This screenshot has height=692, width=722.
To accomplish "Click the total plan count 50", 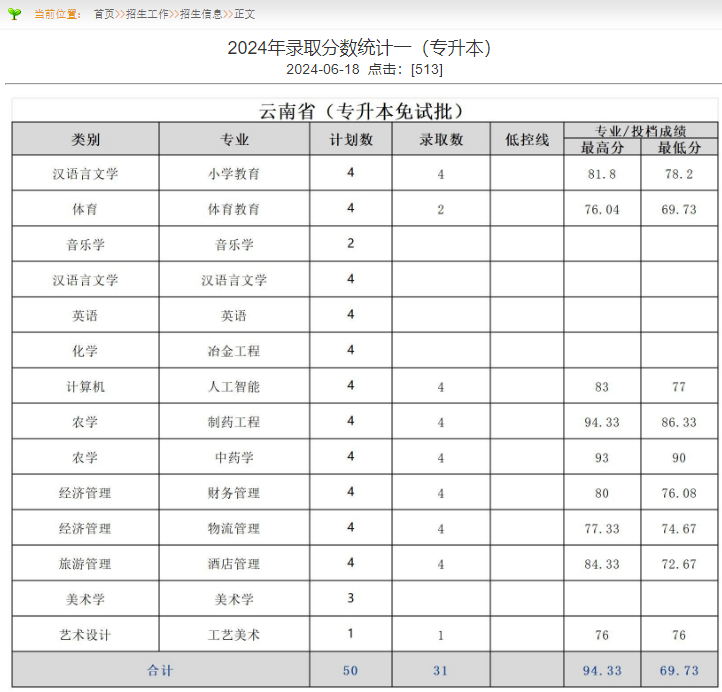I will pyautogui.click(x=350, y=670).
